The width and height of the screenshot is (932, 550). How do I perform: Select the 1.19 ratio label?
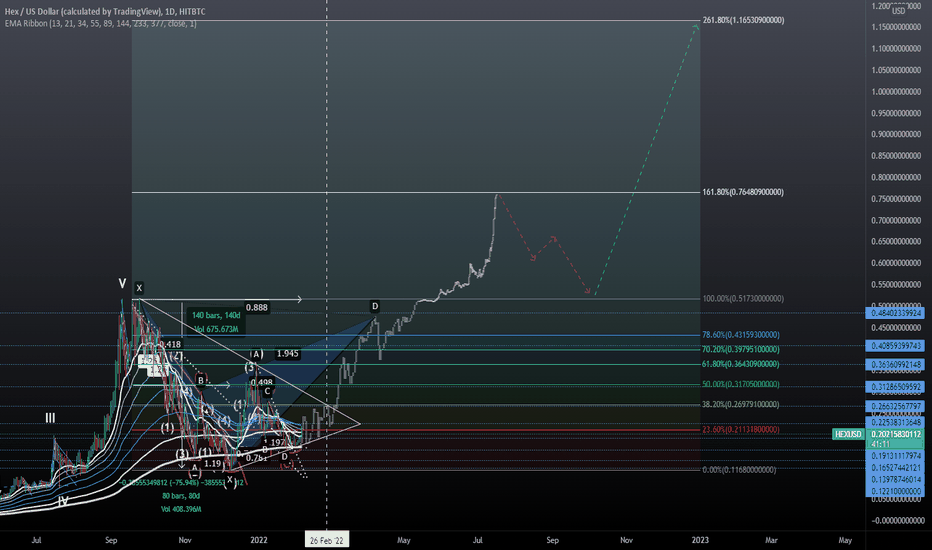(213, 463)
